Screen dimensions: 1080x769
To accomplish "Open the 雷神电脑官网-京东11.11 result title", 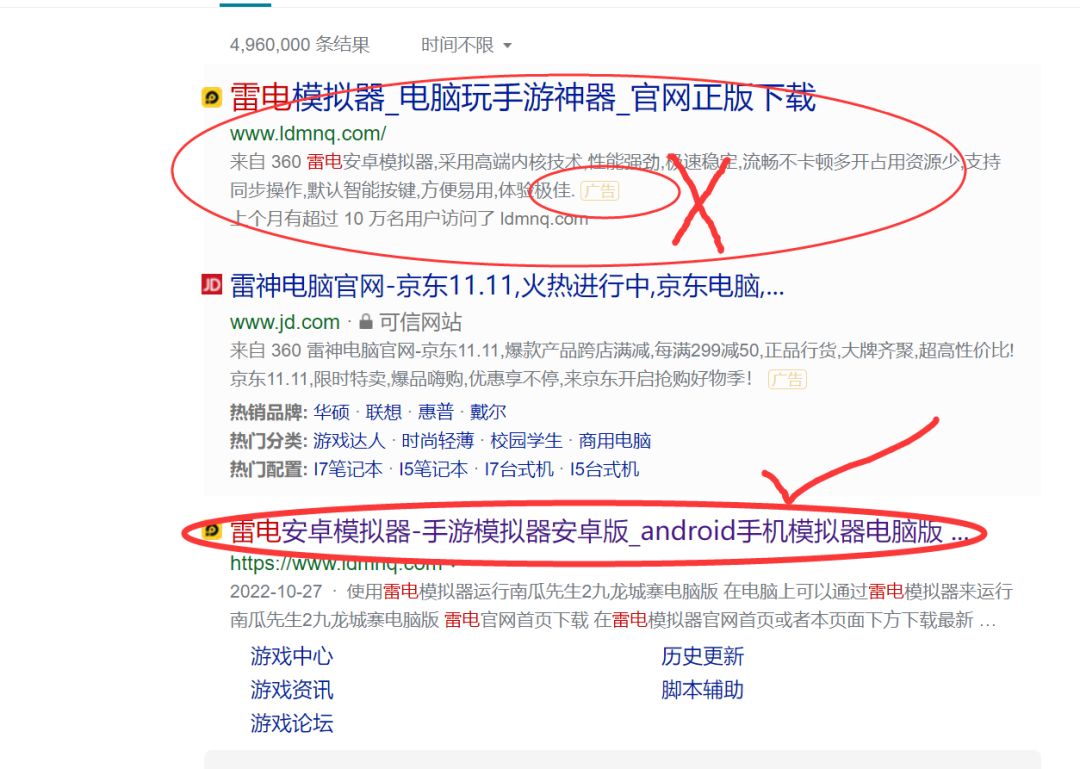I will 507,285.
